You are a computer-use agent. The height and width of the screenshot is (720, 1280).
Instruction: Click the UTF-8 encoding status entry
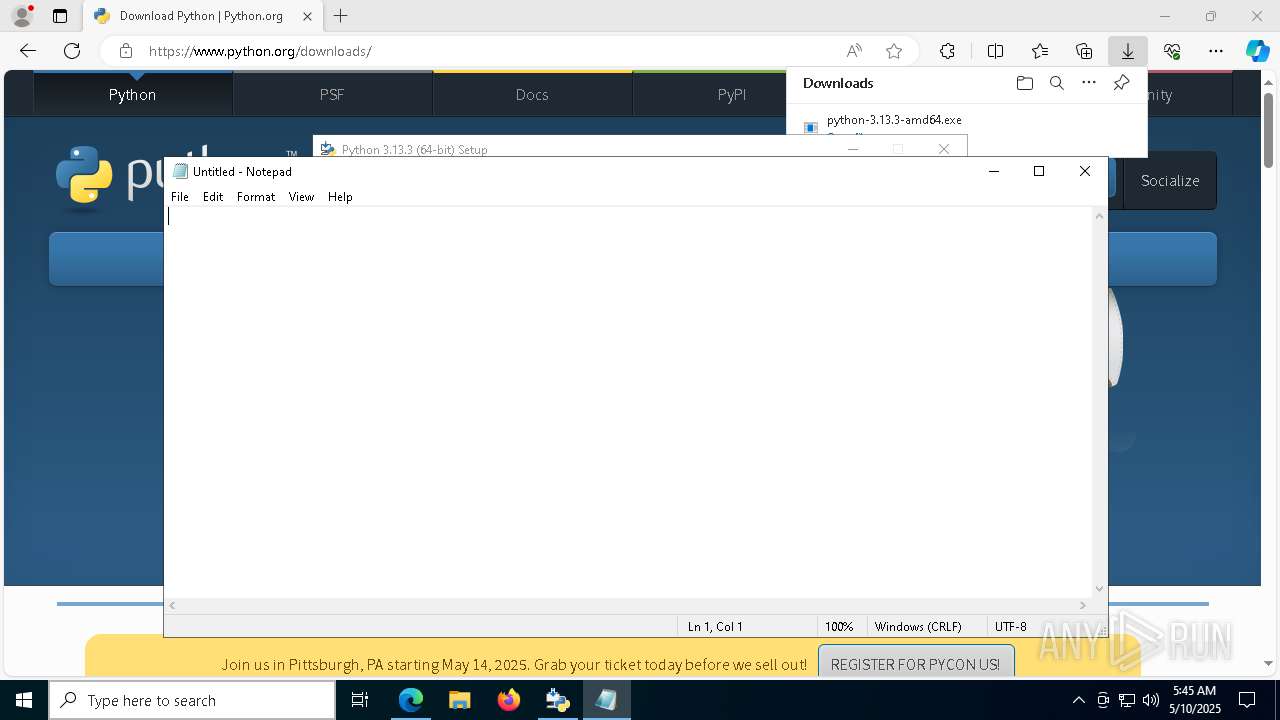[1011, 627]
